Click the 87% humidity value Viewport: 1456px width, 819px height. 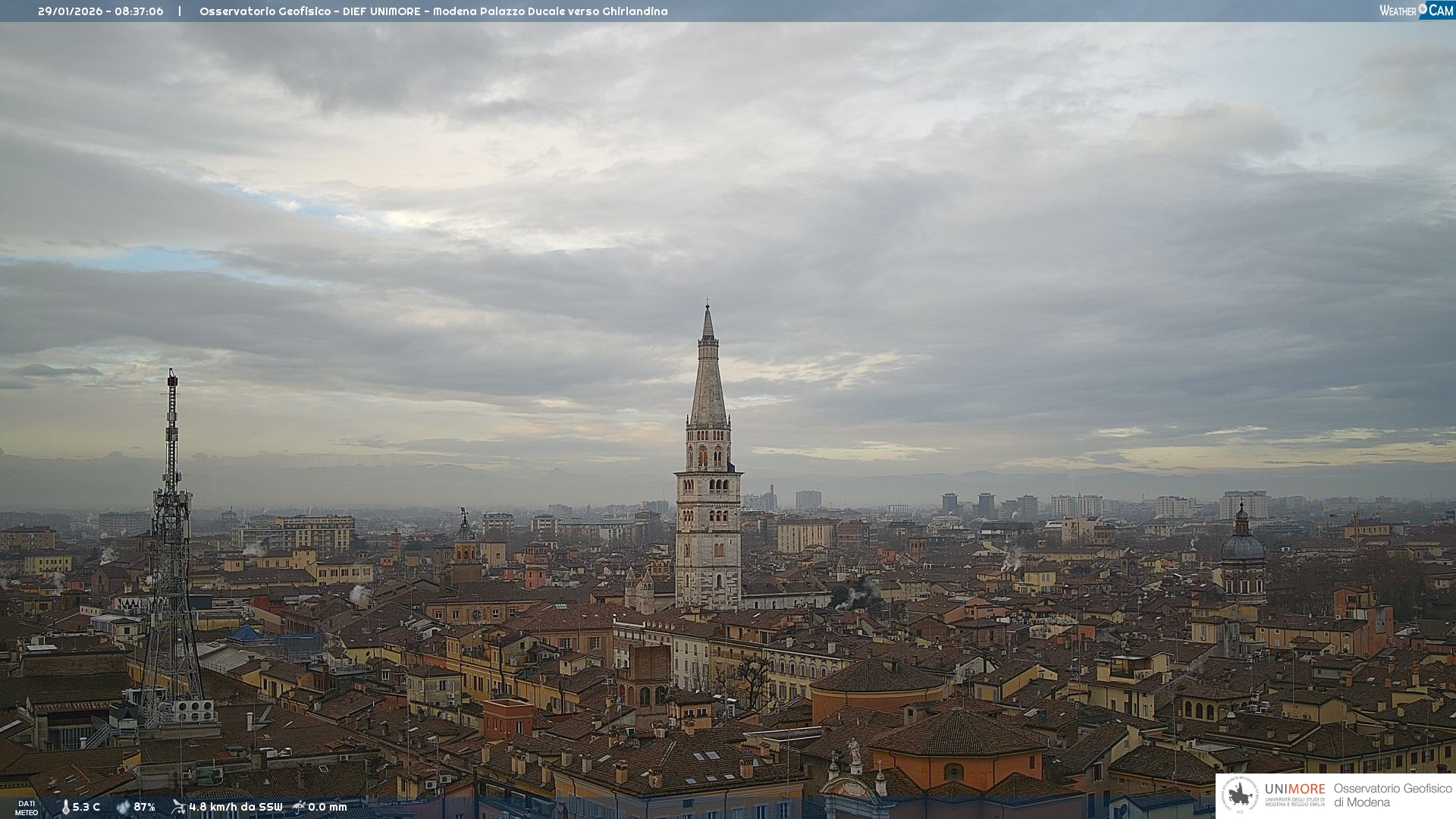tap(144, 807)
